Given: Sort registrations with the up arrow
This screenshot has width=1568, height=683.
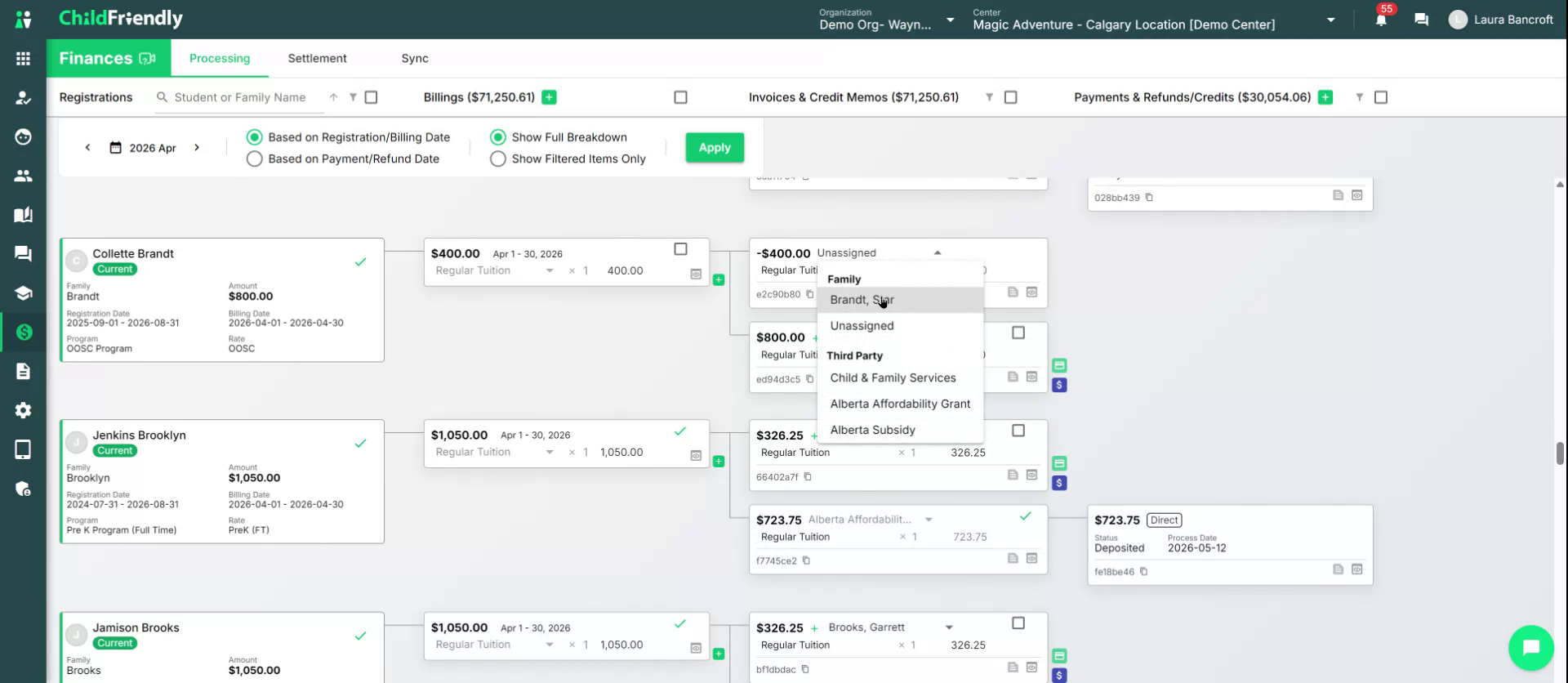Looking at the screenshot, I should coord(333,97).
